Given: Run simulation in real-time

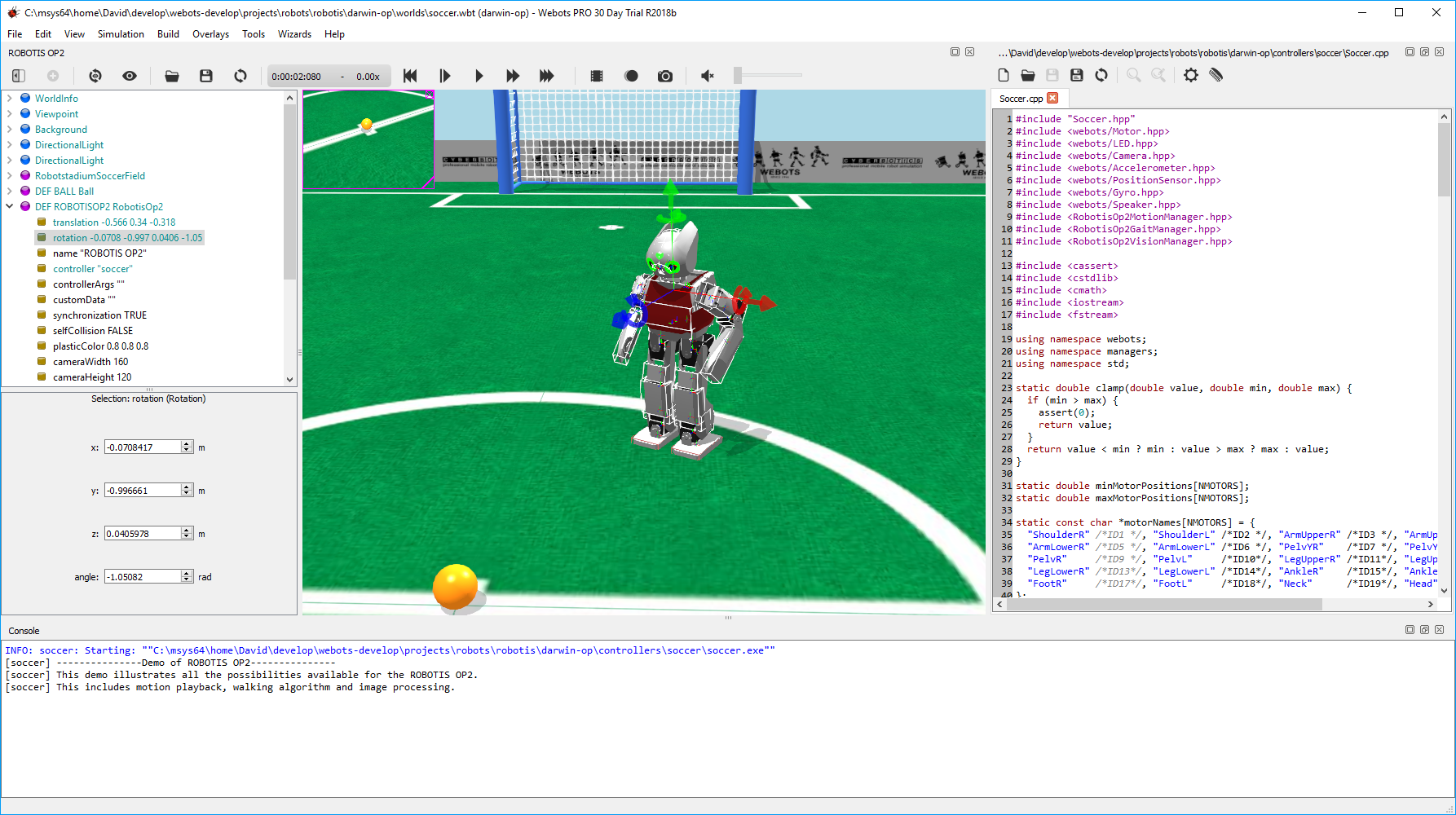Looking at the screenshot, I should coord(479,76).
